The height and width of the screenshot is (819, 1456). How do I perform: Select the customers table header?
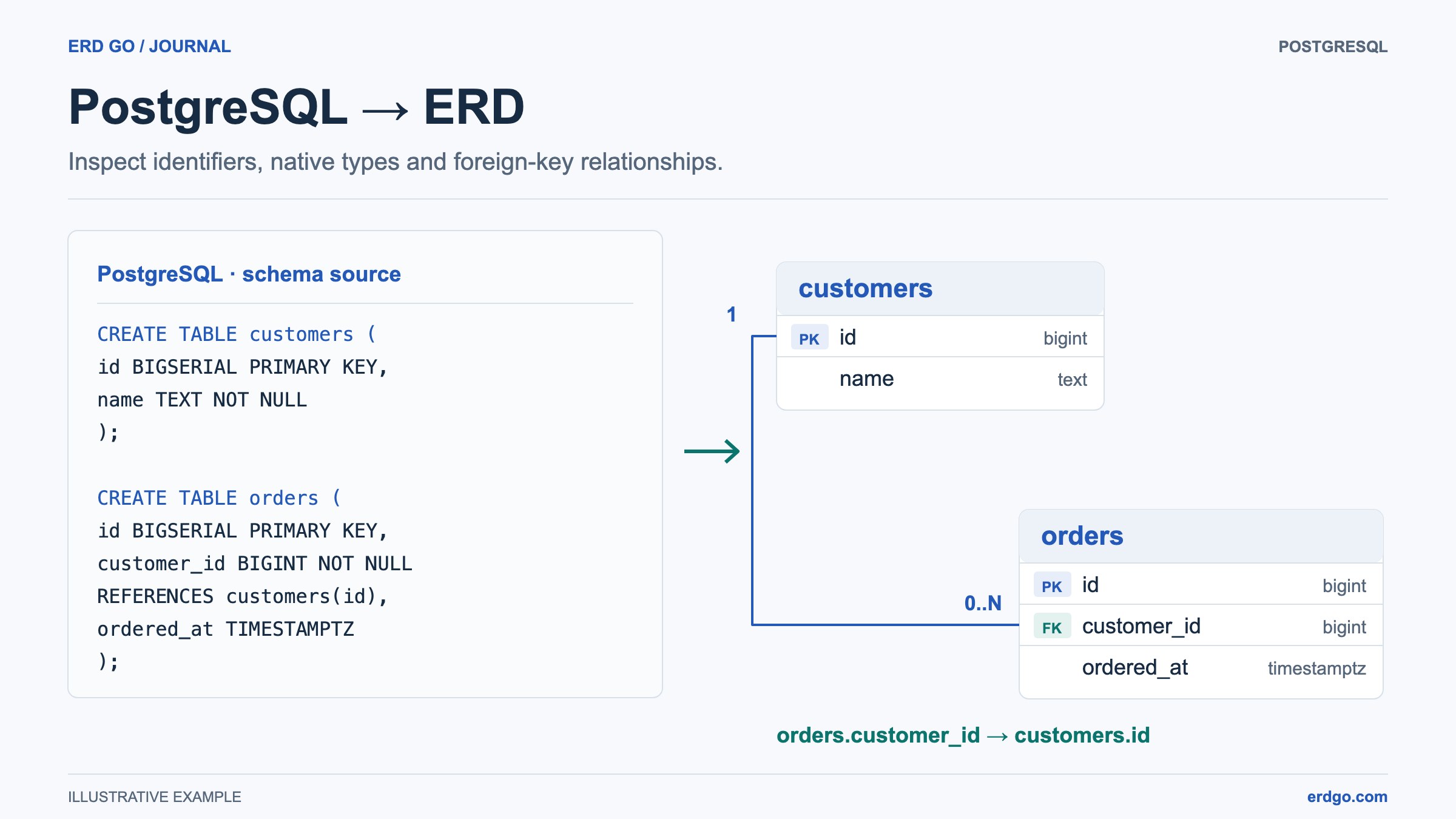(x=940, y=289)
